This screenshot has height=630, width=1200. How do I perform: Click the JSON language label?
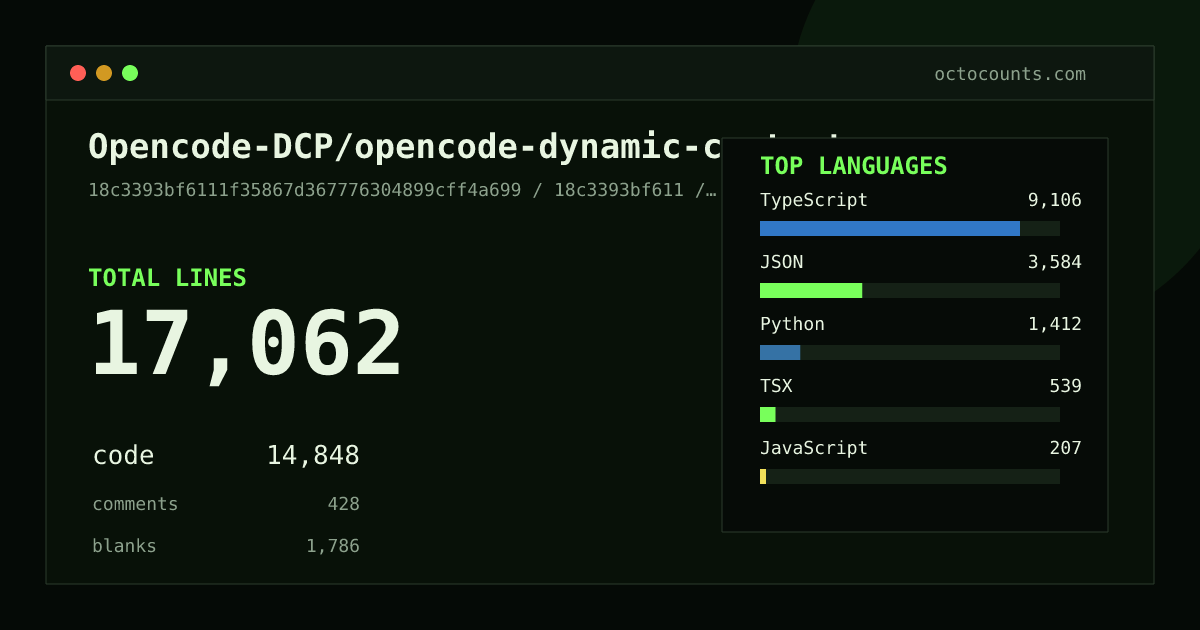pos(781,262)
